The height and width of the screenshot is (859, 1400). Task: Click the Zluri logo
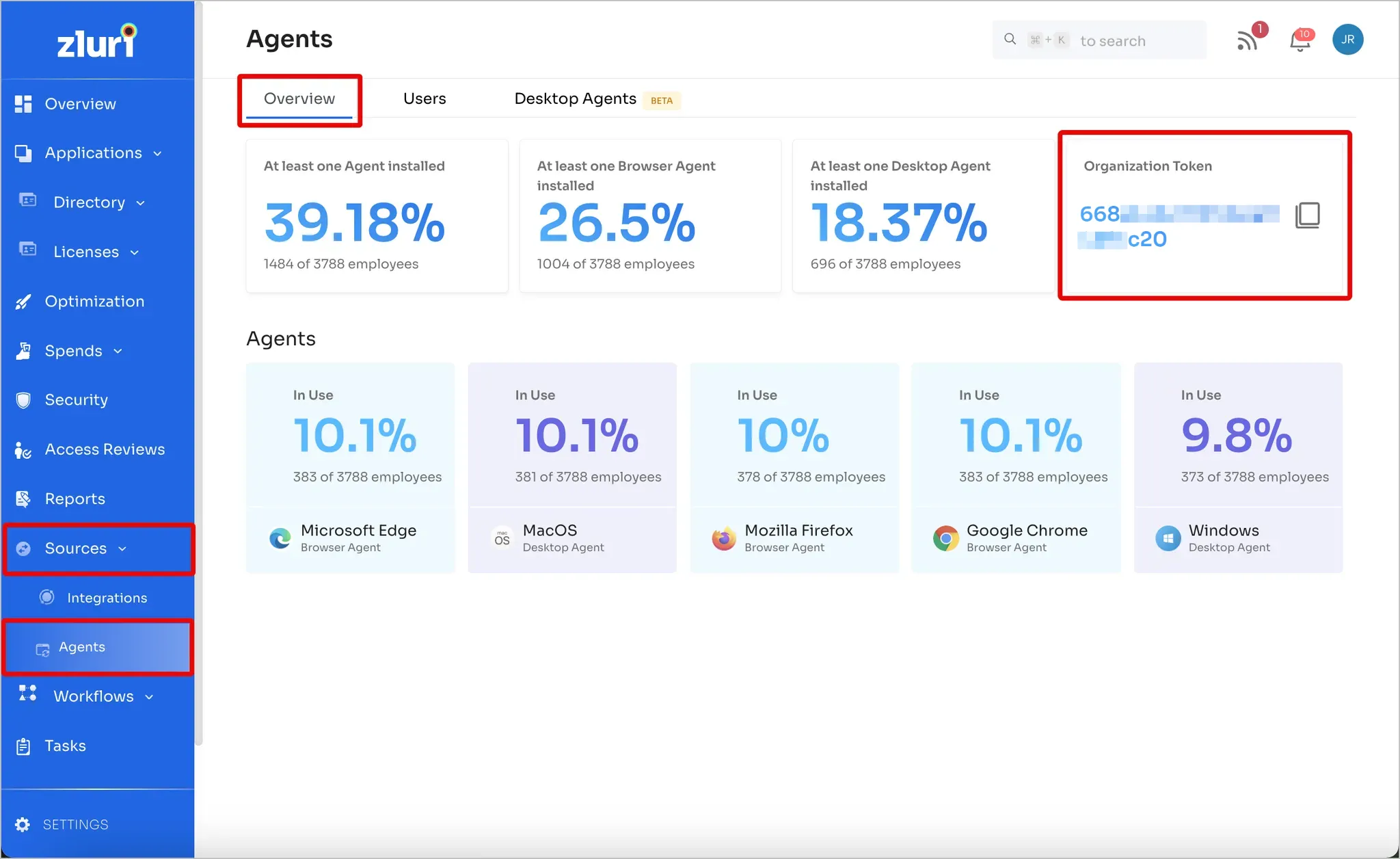tap(96, 42)
